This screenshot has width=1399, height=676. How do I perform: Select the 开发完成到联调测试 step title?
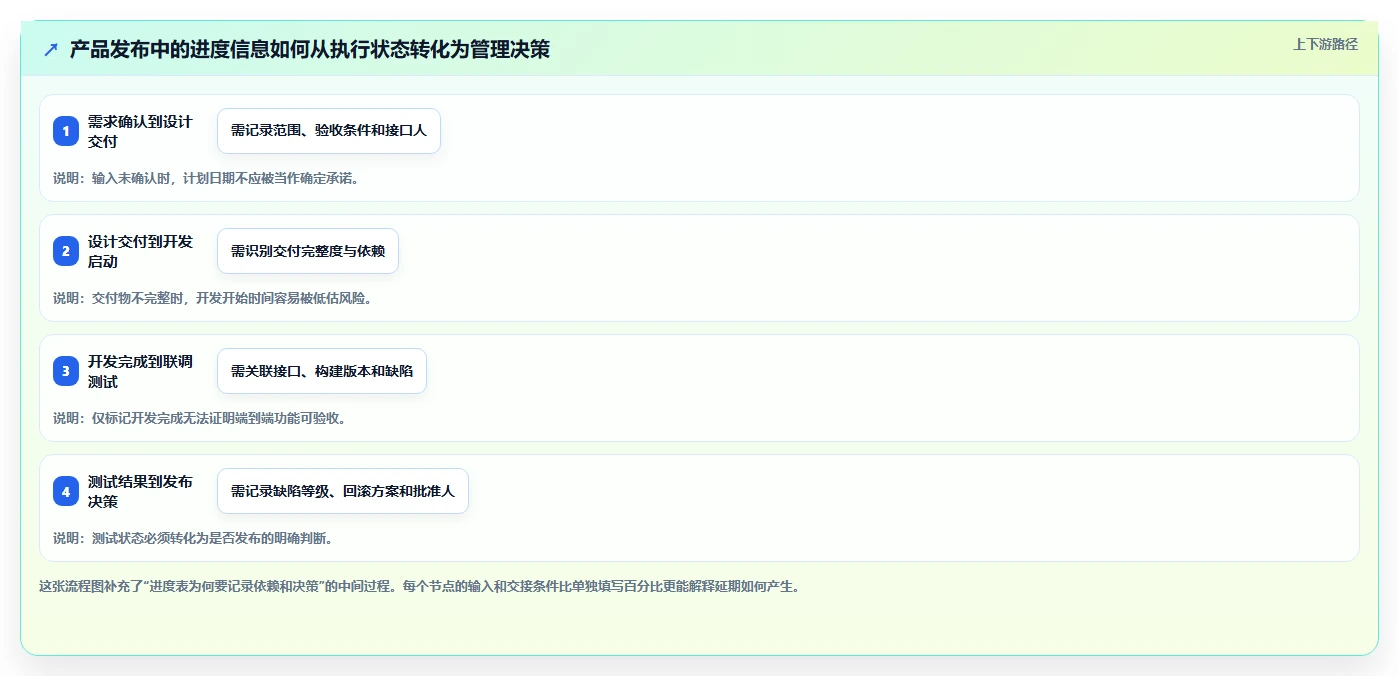pos(140,371)
